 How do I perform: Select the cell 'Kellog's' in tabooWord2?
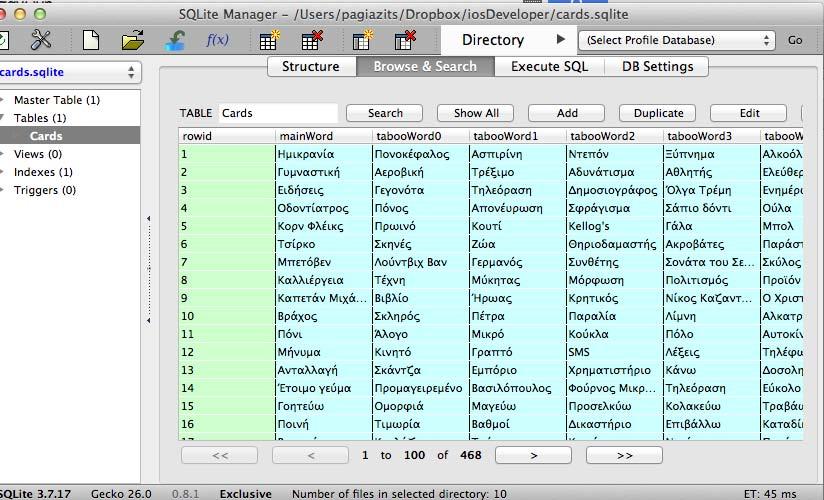[x=615, y=226]
